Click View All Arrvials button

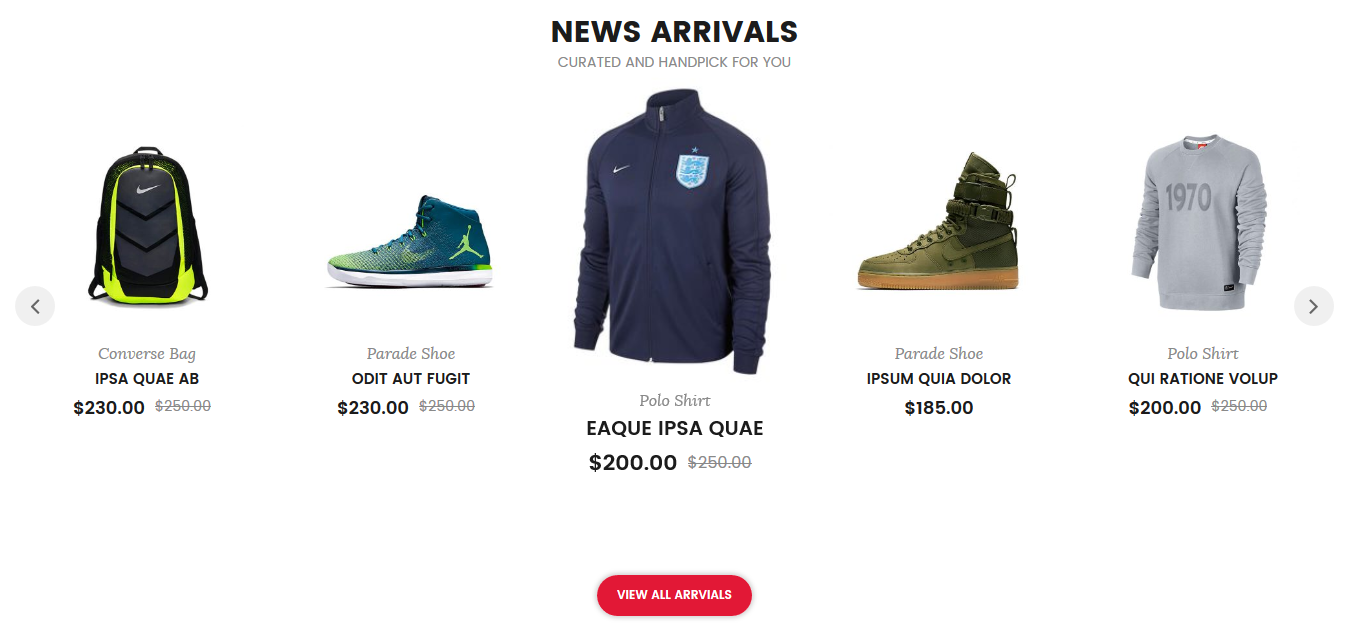tap(674, 595)
